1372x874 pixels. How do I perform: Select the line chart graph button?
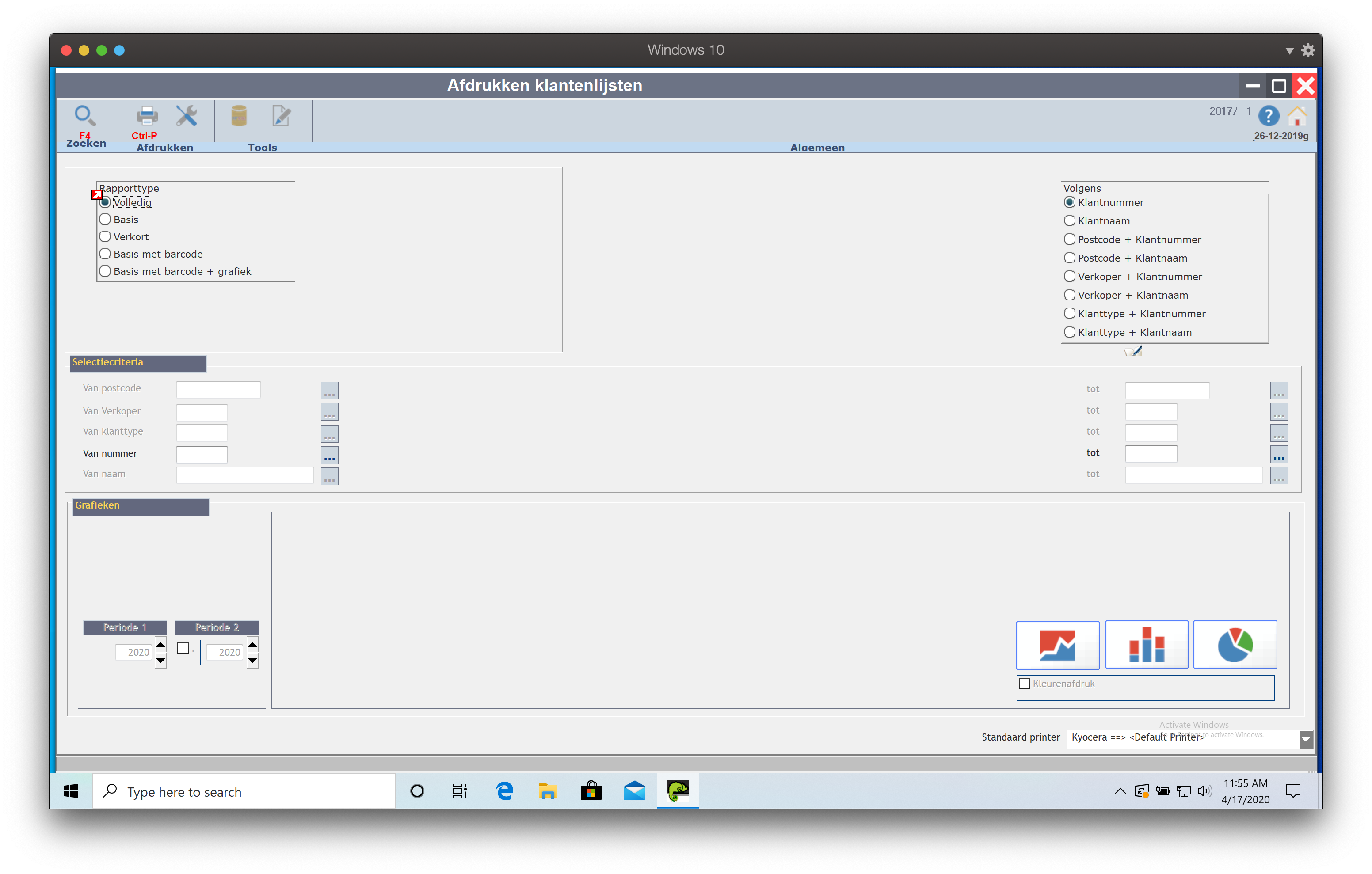coord(1057,645)
